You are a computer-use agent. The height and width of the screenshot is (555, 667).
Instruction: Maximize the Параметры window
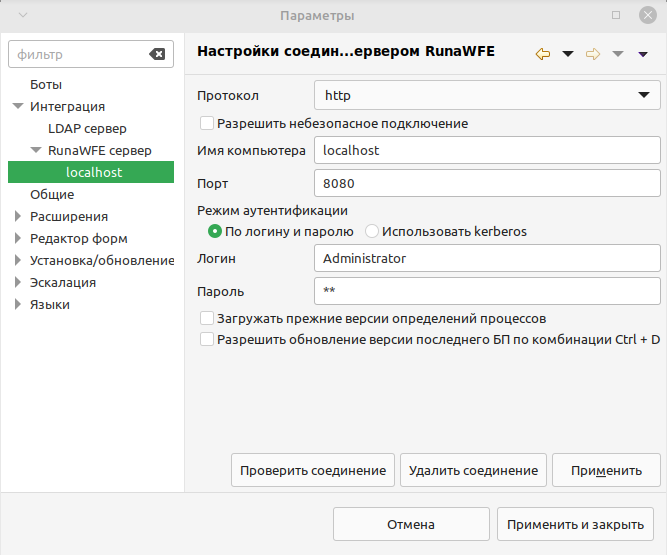[x=616, y=15]
